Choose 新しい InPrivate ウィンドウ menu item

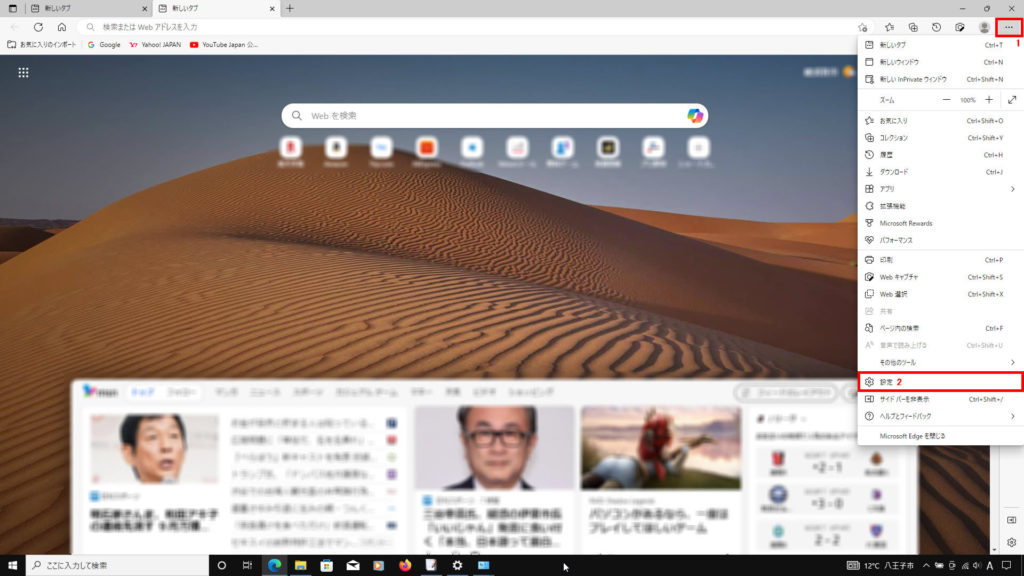tap(913, 79)
